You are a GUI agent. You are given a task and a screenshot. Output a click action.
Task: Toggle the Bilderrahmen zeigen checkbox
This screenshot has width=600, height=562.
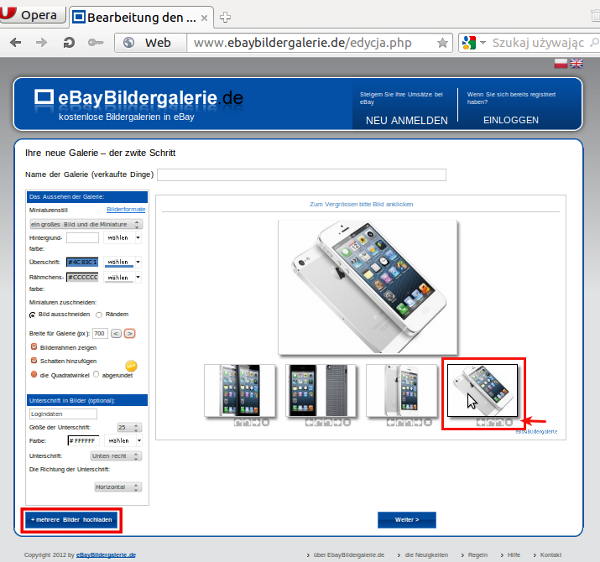coord(34,347)
